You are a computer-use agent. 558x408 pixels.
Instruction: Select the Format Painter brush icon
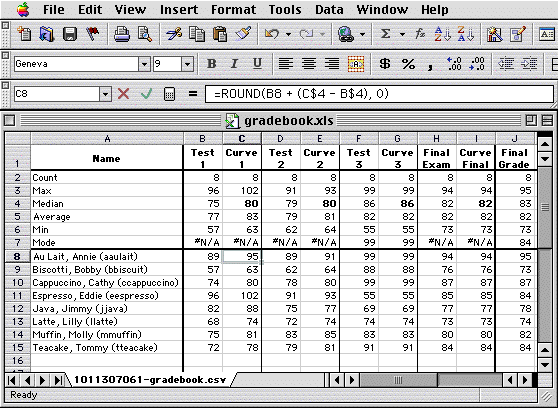click(x=243, y=35)
